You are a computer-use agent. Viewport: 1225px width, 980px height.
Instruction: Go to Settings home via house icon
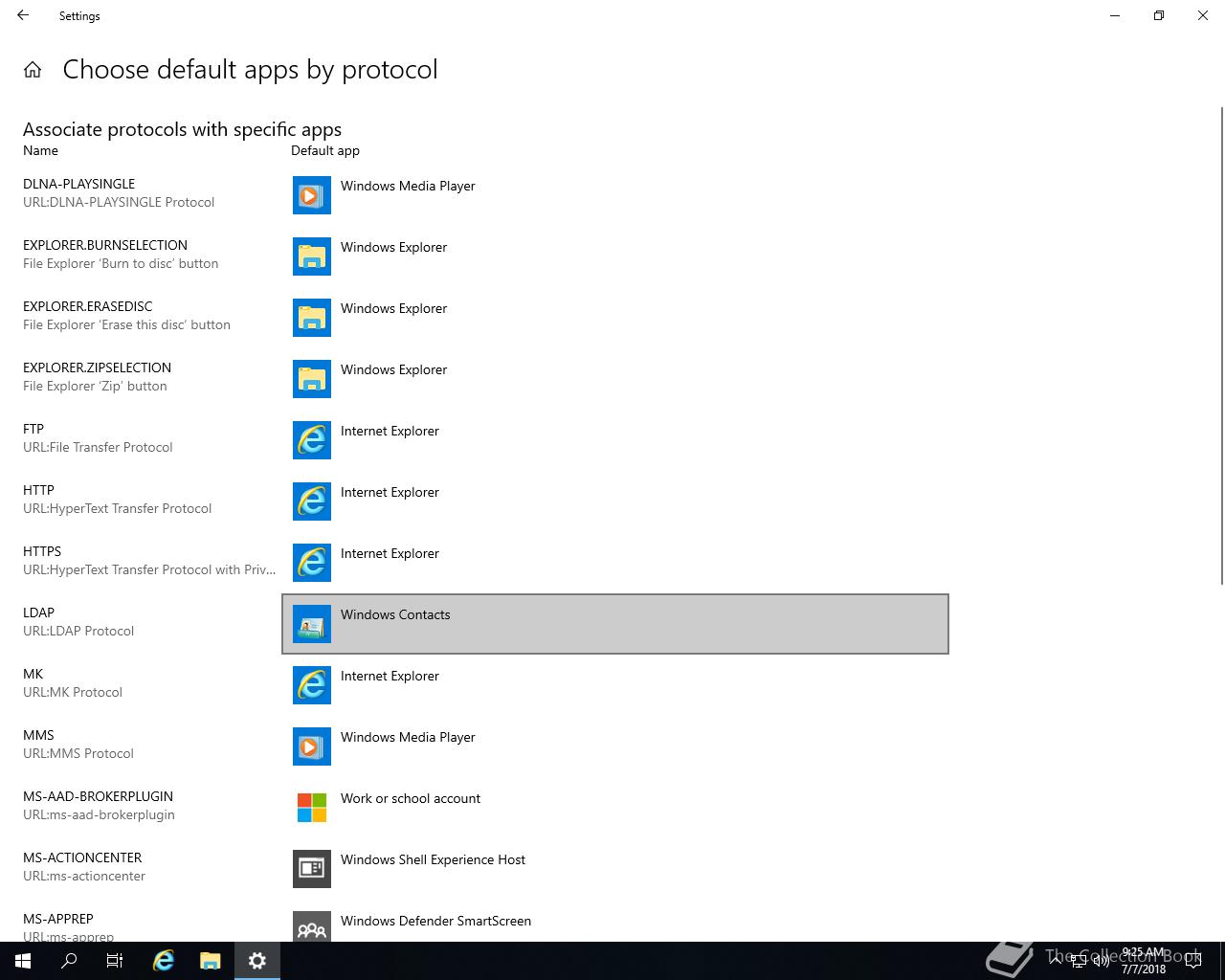33,70
